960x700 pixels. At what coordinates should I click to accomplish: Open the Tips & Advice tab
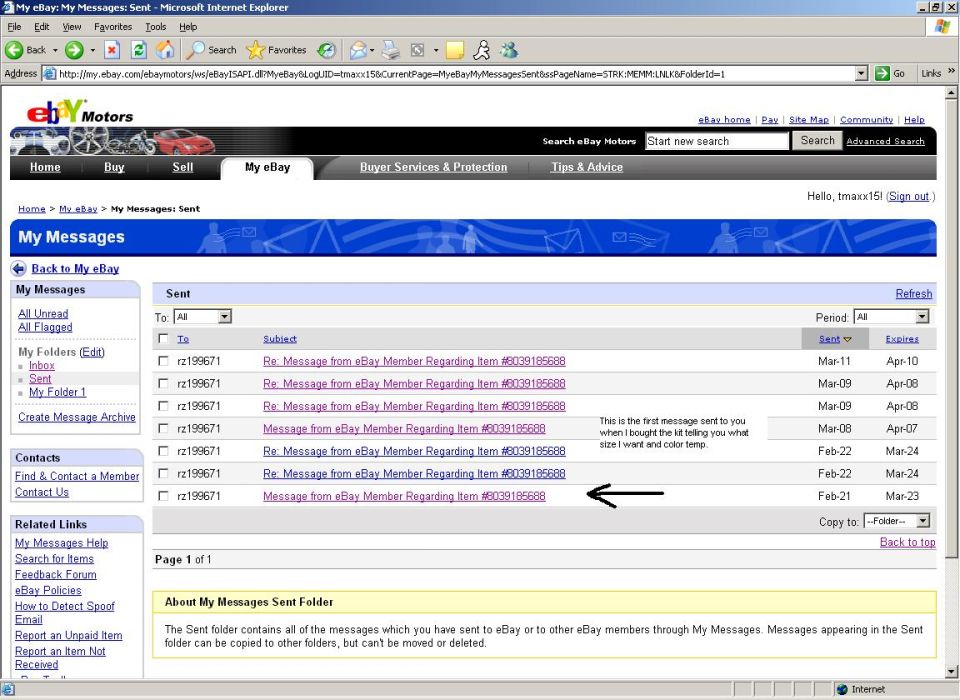pyautogui.click(x=587, y=167)
